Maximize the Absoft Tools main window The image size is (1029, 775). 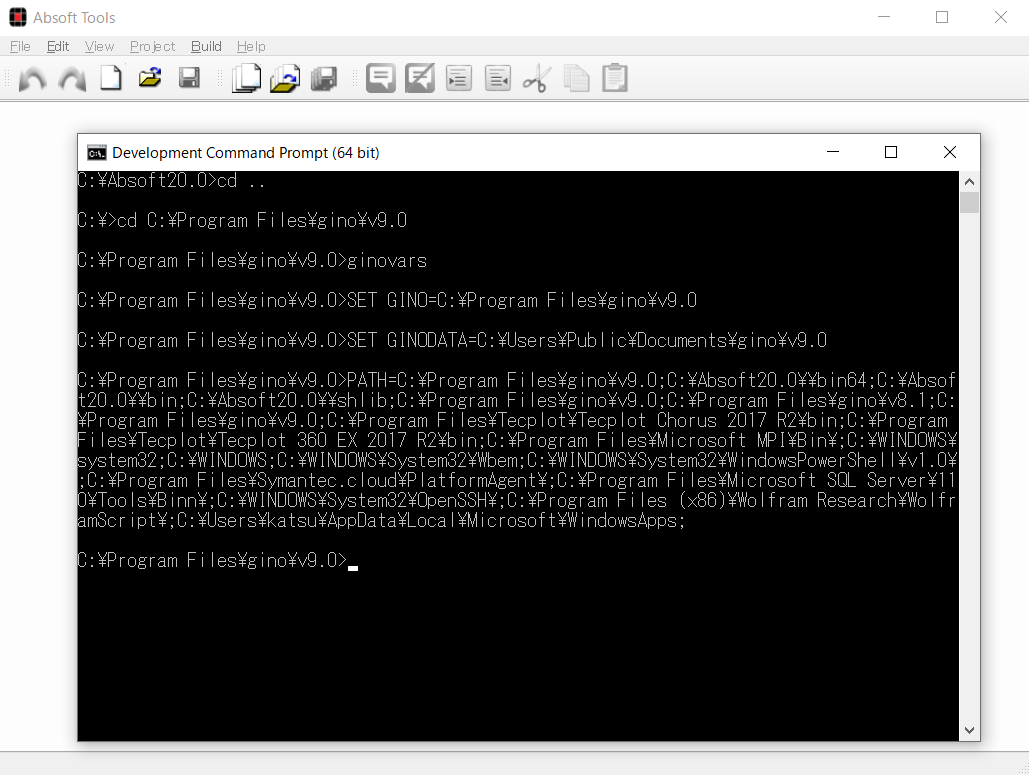(x=942, y=18)
